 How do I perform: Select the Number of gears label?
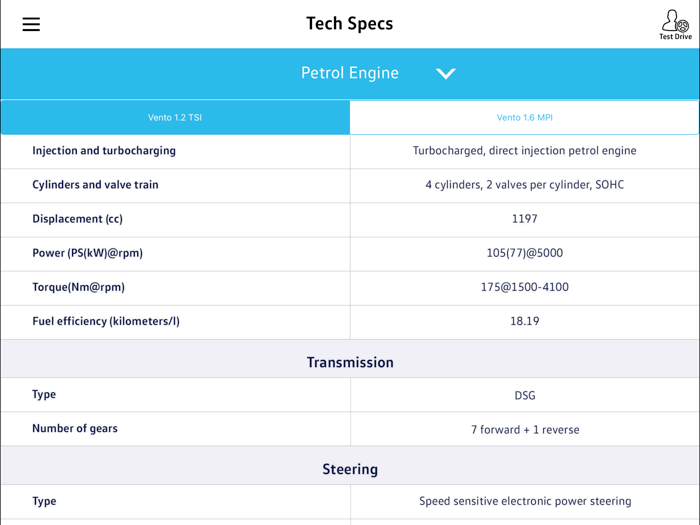click(75, 429)
